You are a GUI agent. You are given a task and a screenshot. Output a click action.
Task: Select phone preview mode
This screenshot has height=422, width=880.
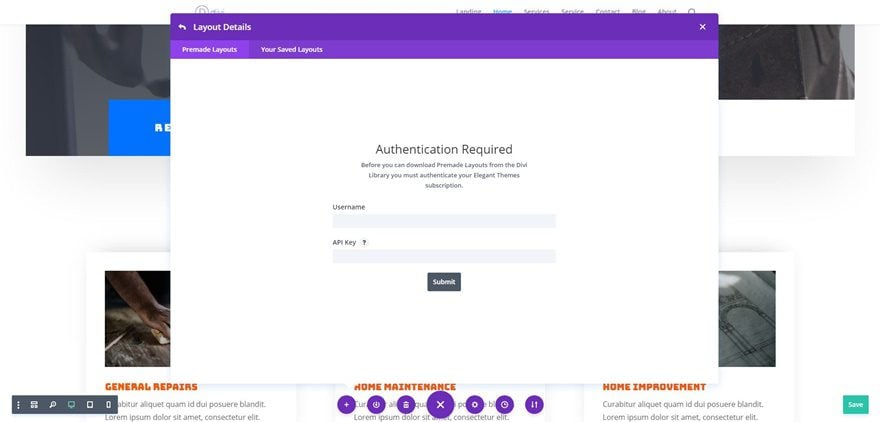pyautogui.click(x=108, y=405)
